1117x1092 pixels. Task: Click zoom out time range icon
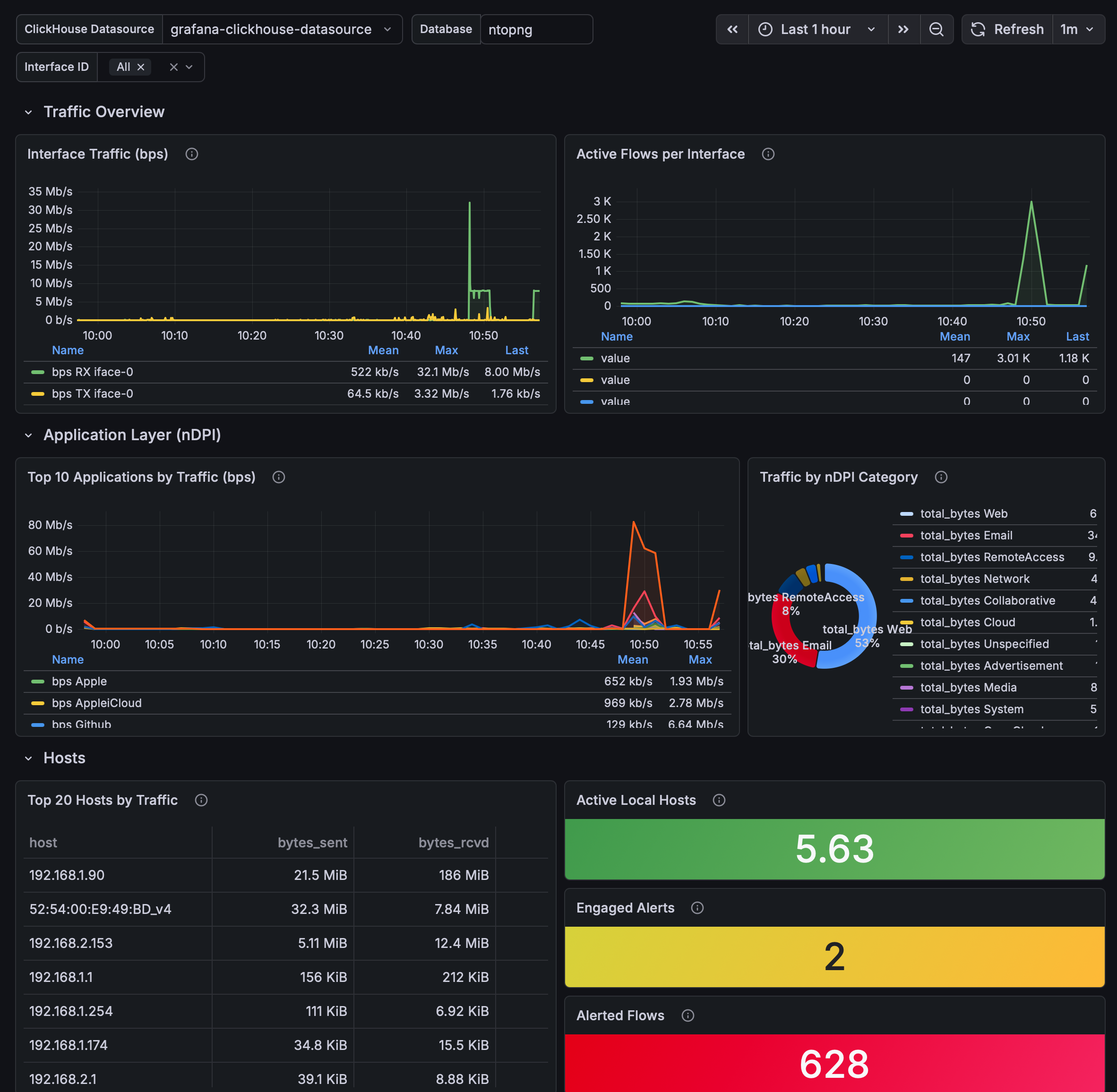[936, 29]
